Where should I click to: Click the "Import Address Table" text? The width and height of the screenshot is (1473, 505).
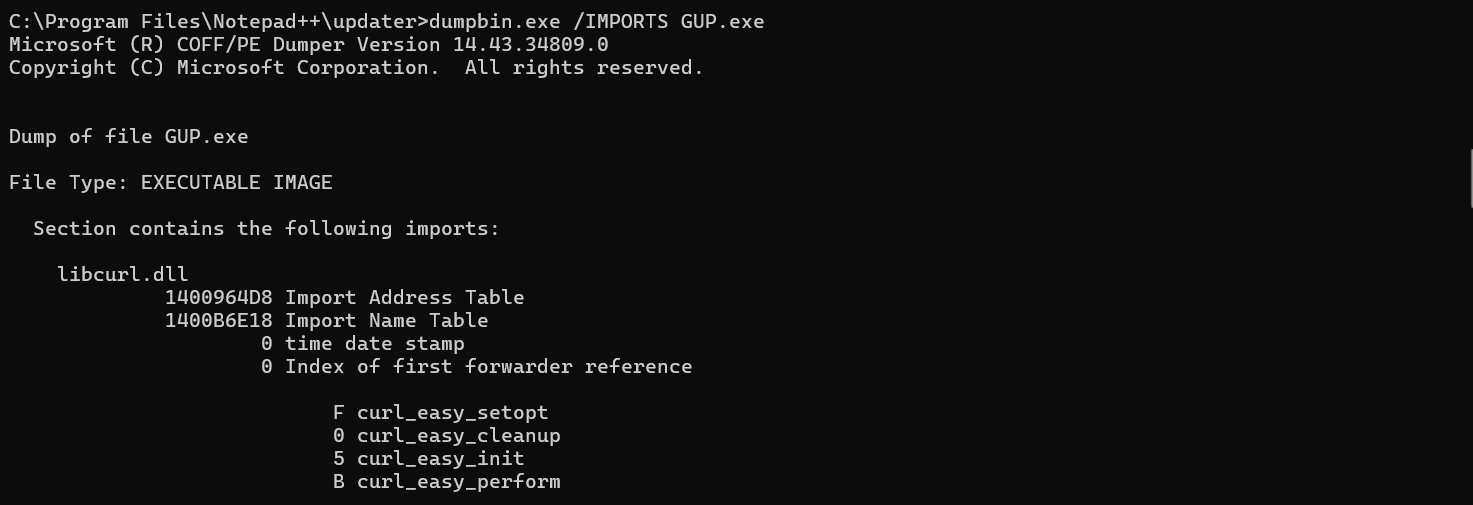pyautogui.click(x=404, y=297)
